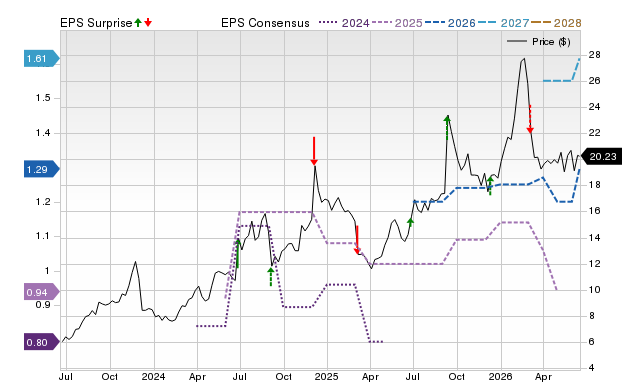Click the 1.29 value tag on the left axis
Viewport: 640px width, 382px height.
(x=42, y=169)
